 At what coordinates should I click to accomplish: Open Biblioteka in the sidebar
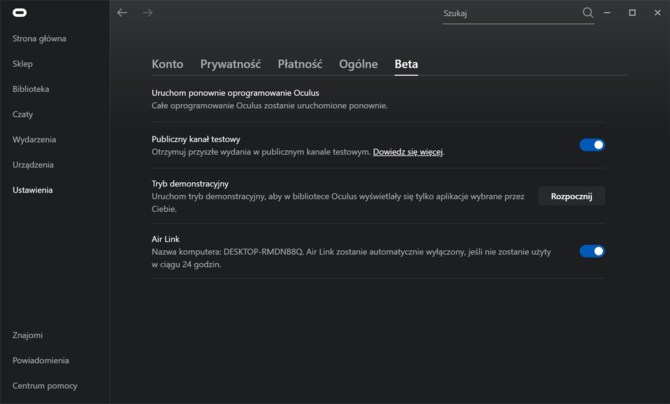click(x=31, y=89)
